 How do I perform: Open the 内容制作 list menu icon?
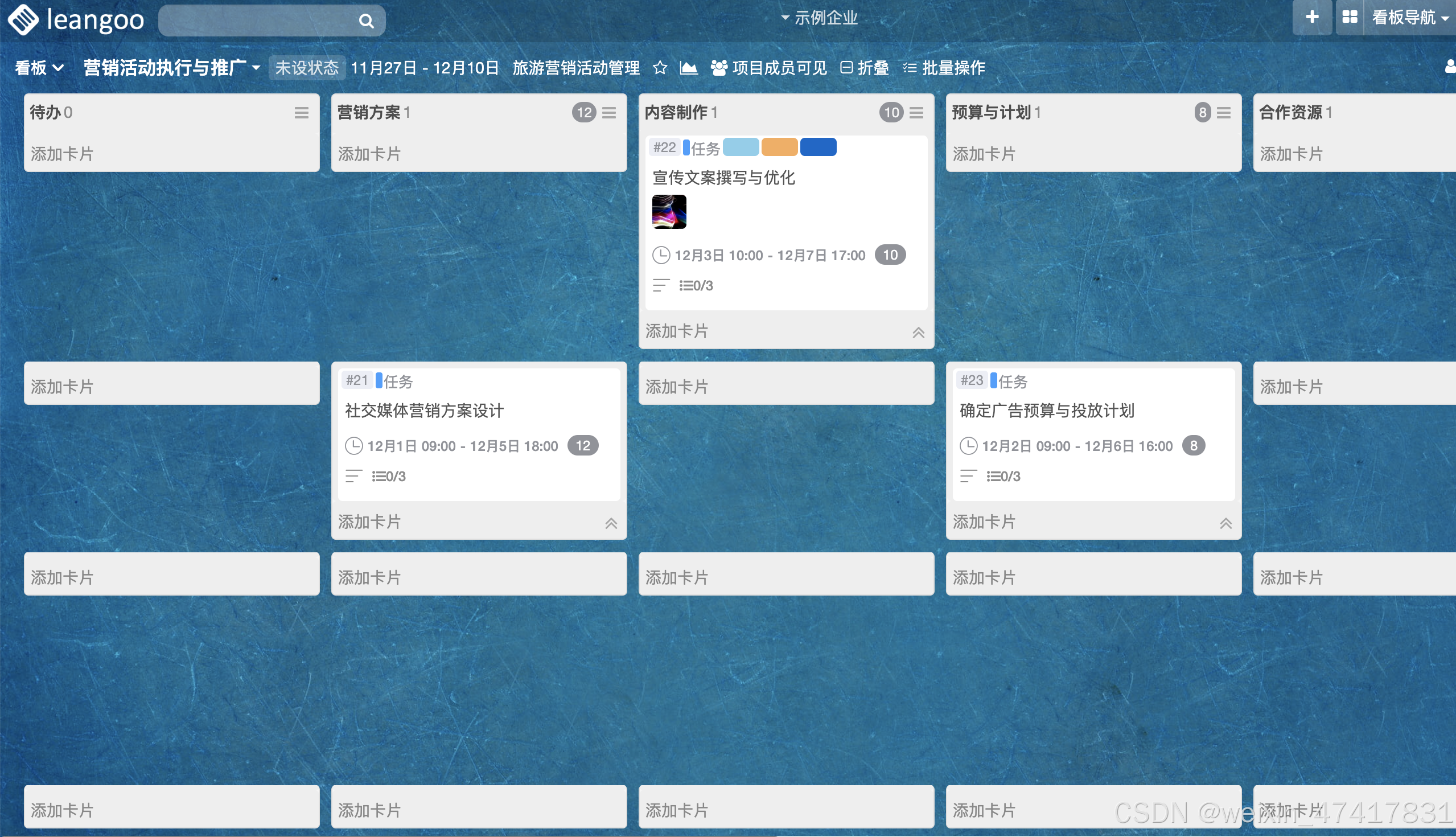click(x=916, y=113)
